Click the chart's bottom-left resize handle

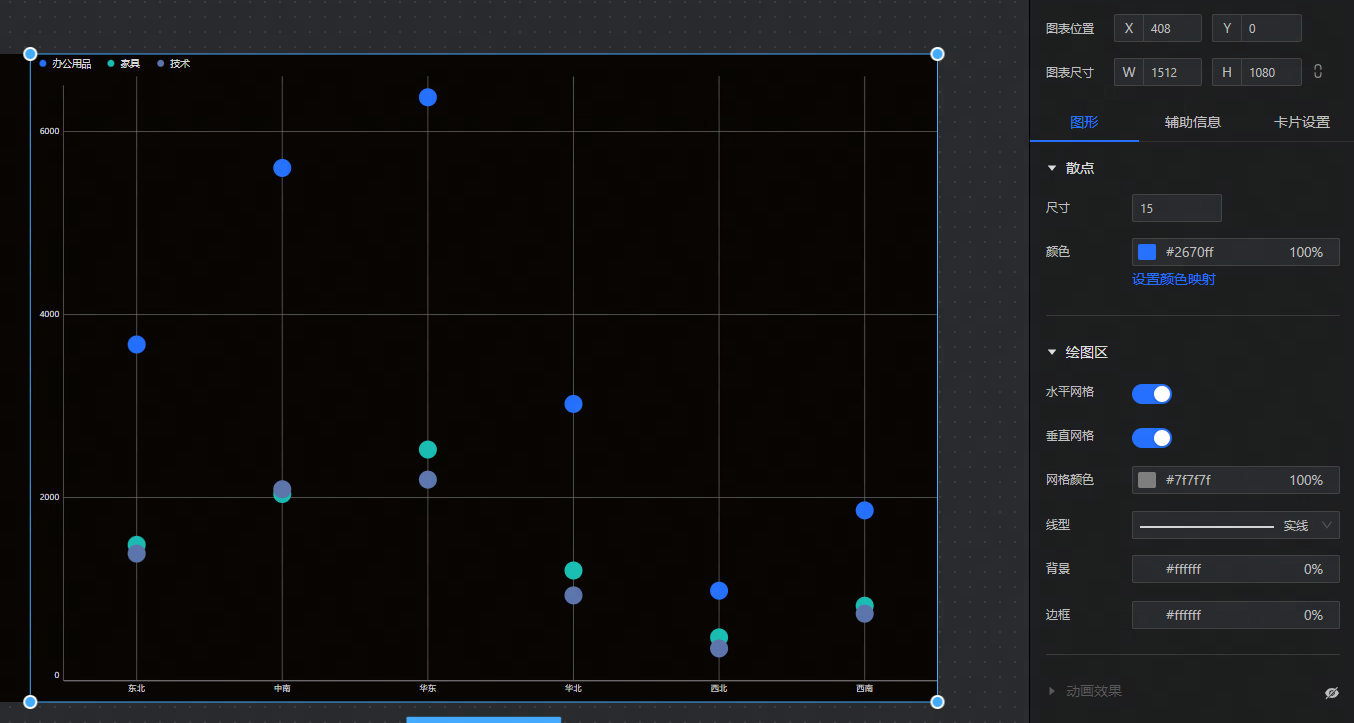(30, 702)
